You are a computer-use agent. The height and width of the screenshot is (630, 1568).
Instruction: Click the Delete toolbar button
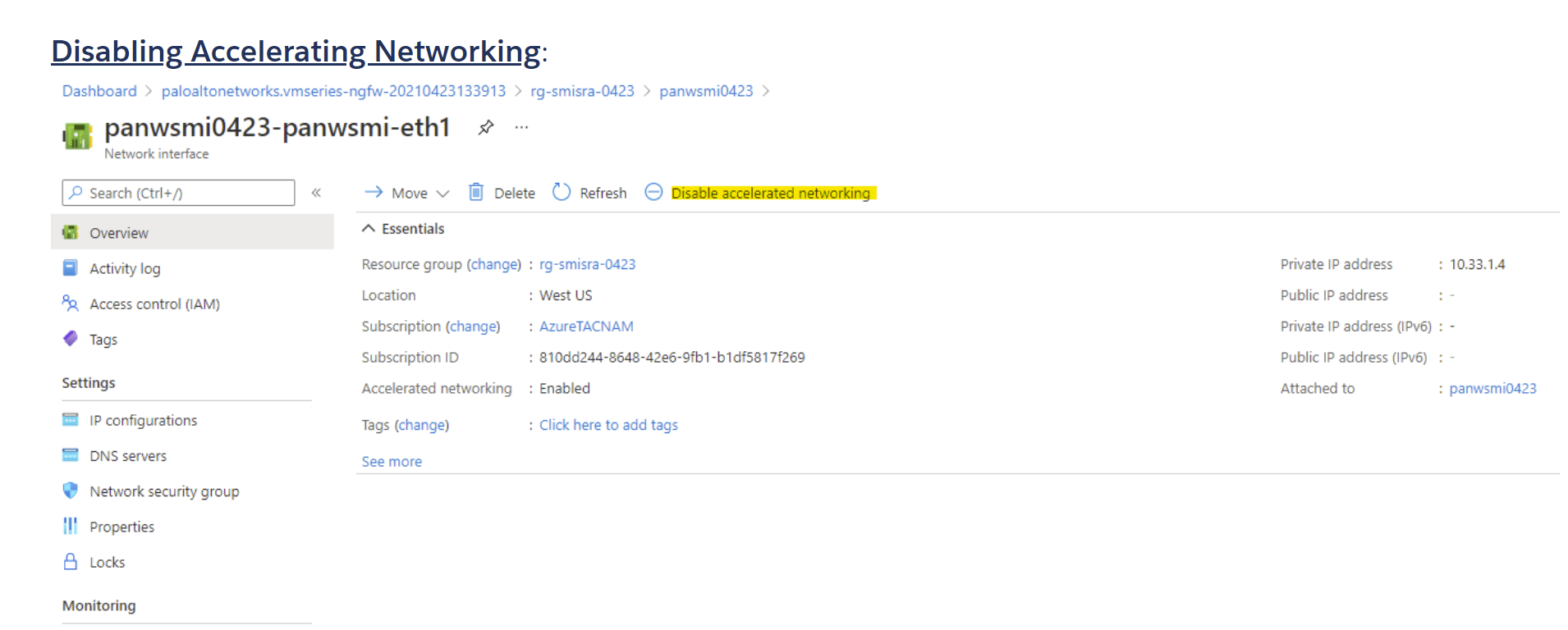[502, 193]
